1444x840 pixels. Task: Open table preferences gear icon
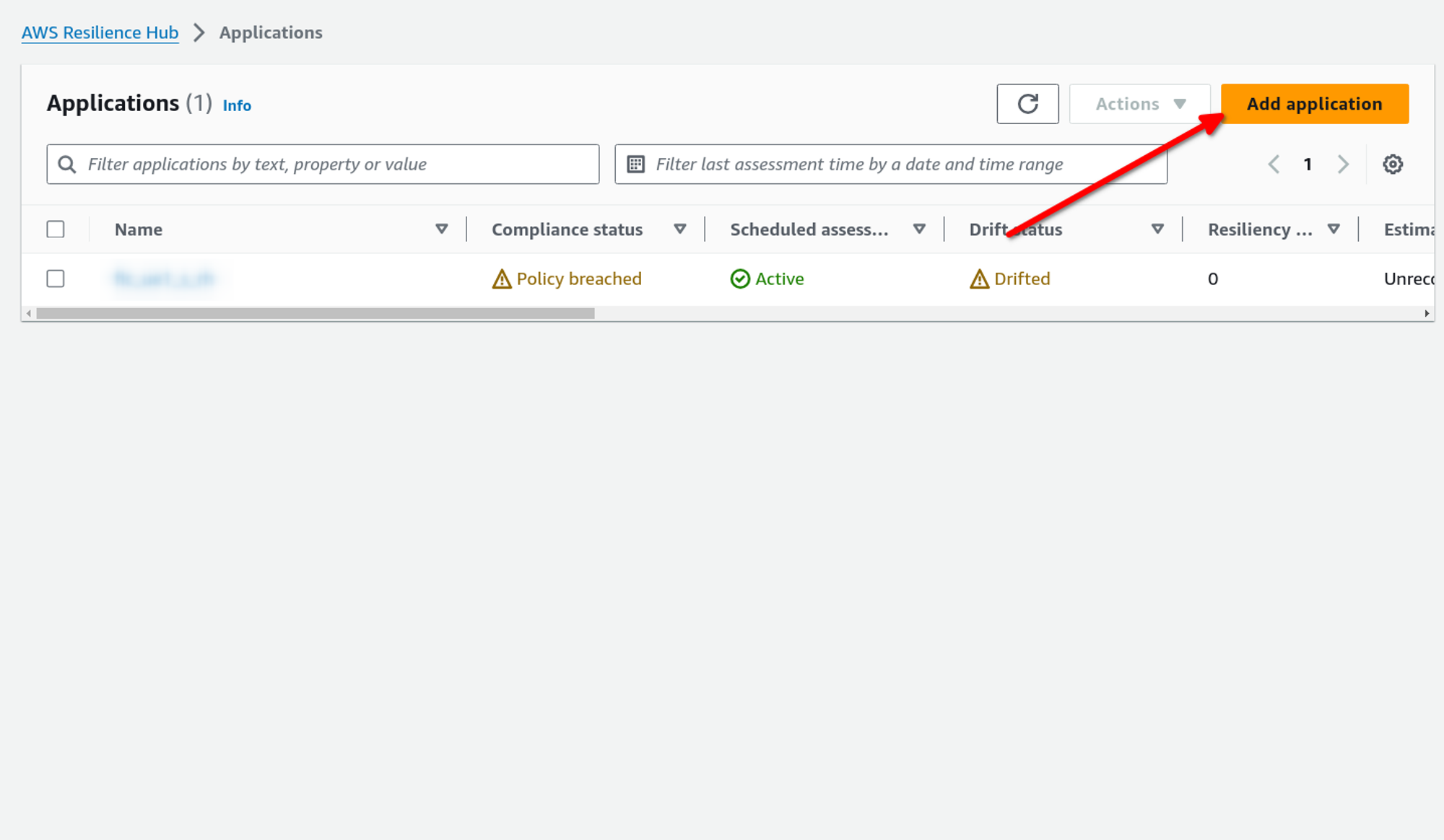pyautogui.click(x=1393, y=165)
